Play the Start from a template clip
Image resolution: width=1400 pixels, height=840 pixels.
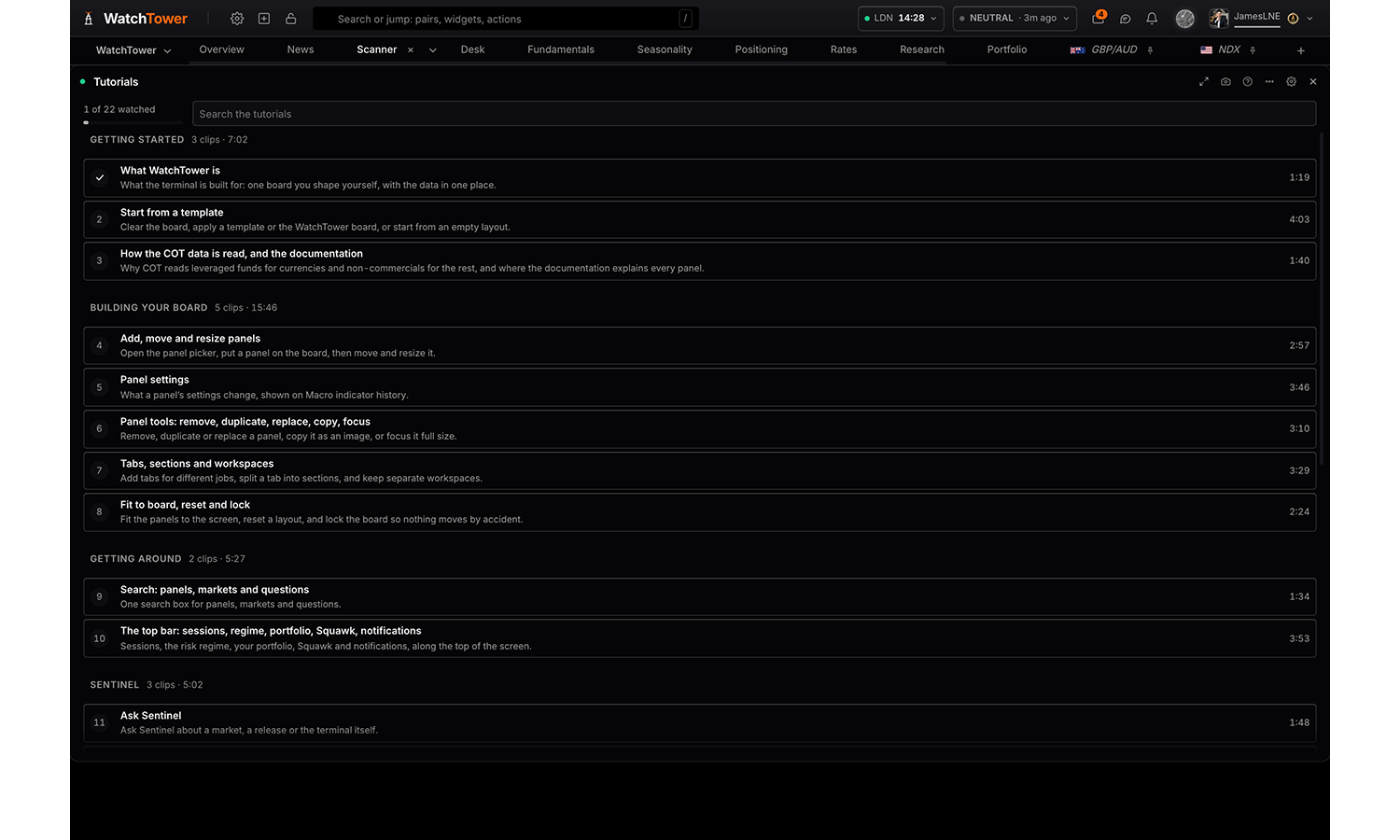click(700, 219)
